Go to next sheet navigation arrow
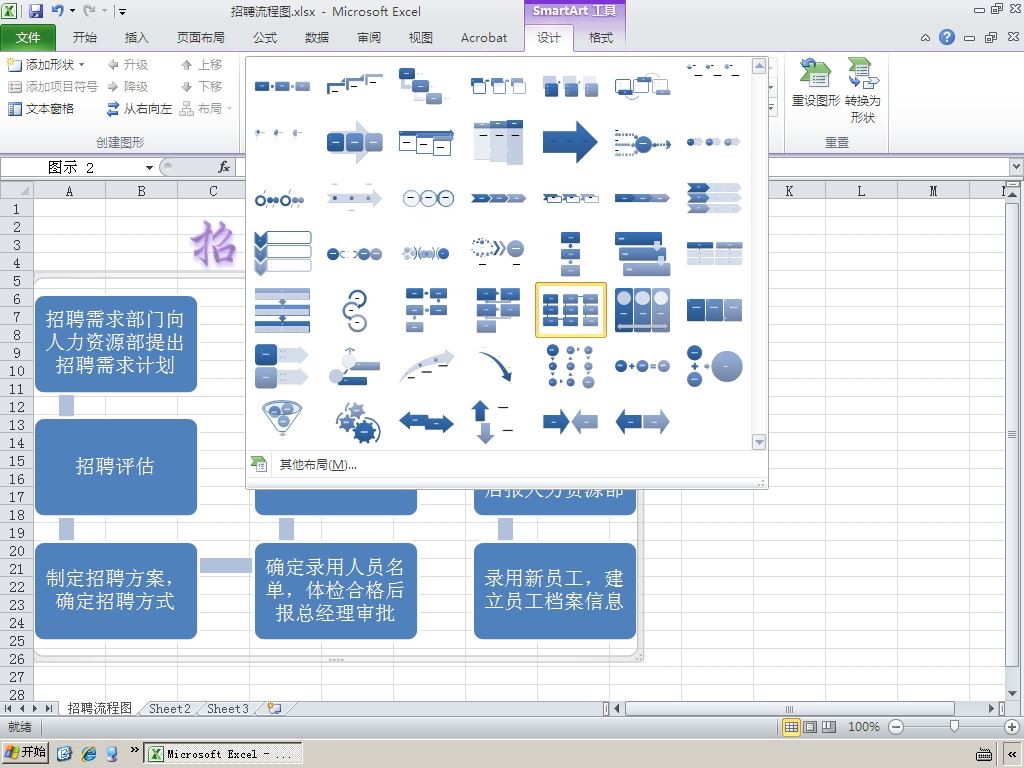This screenshot has width=1024, height=768. click(x=35, y=708)
